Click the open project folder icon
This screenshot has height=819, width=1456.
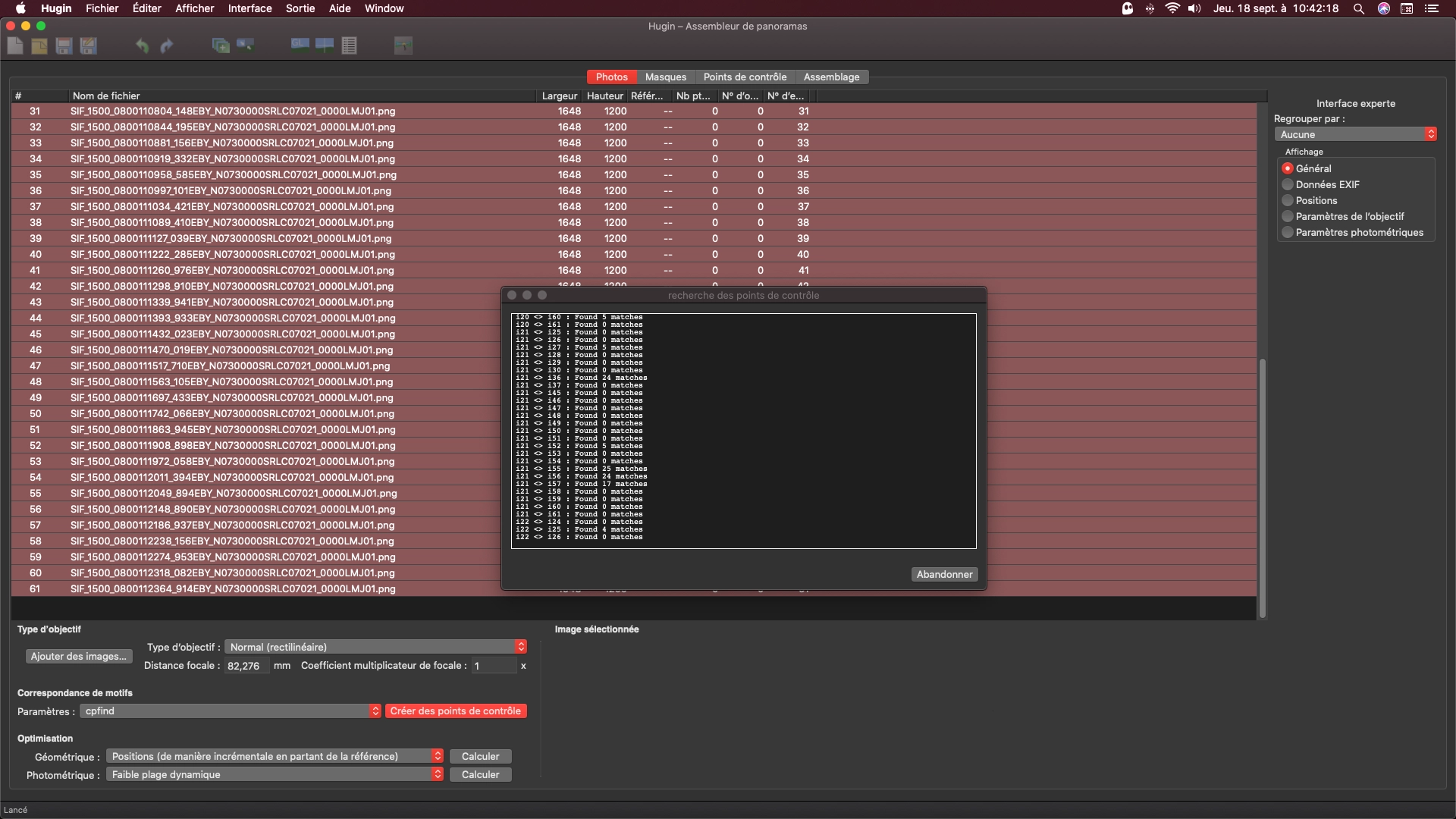39,45
